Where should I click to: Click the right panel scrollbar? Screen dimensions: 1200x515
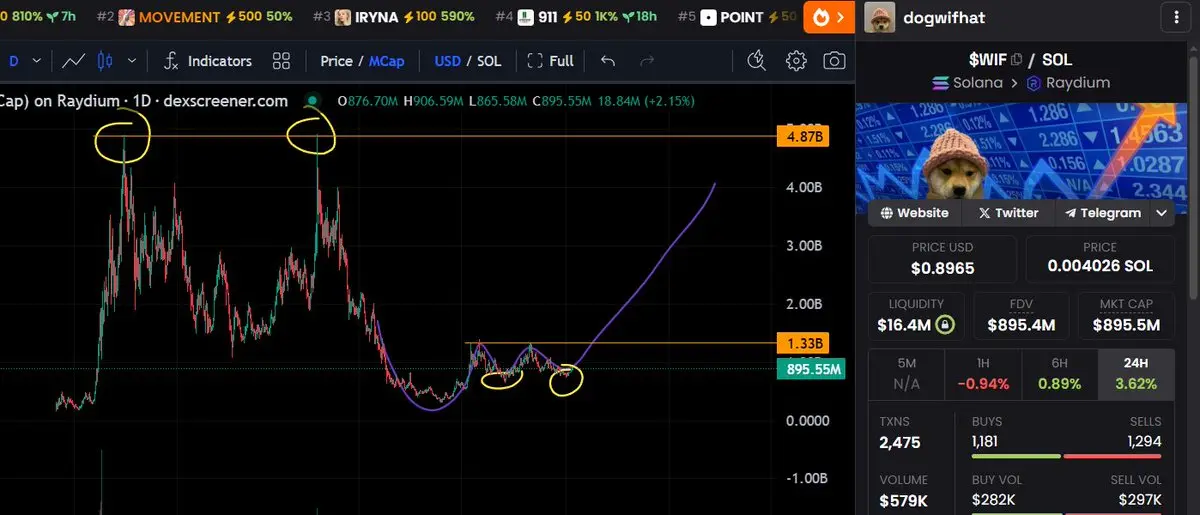pos(1193,178)
